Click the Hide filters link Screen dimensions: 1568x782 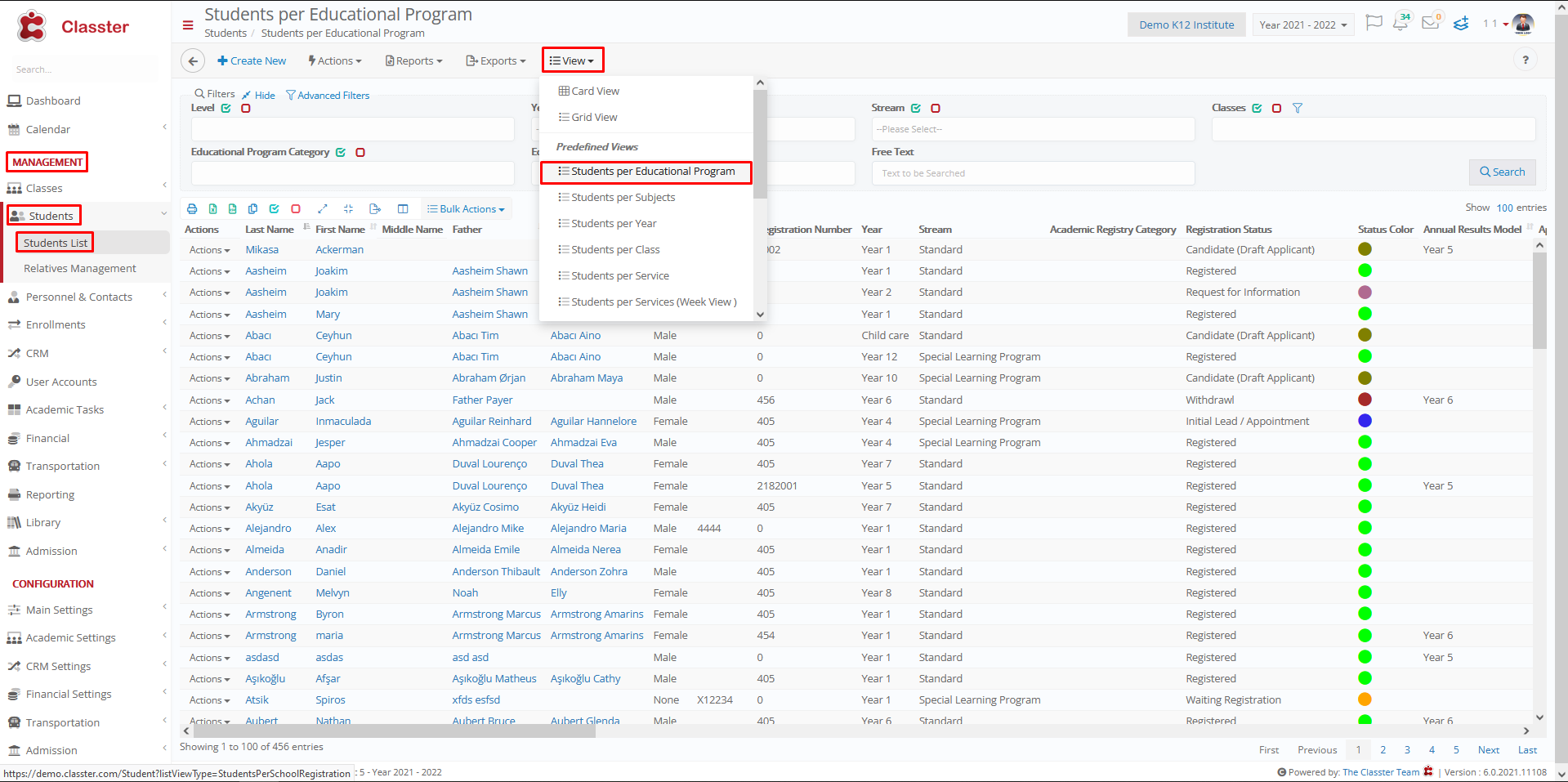tap(259, 96)
